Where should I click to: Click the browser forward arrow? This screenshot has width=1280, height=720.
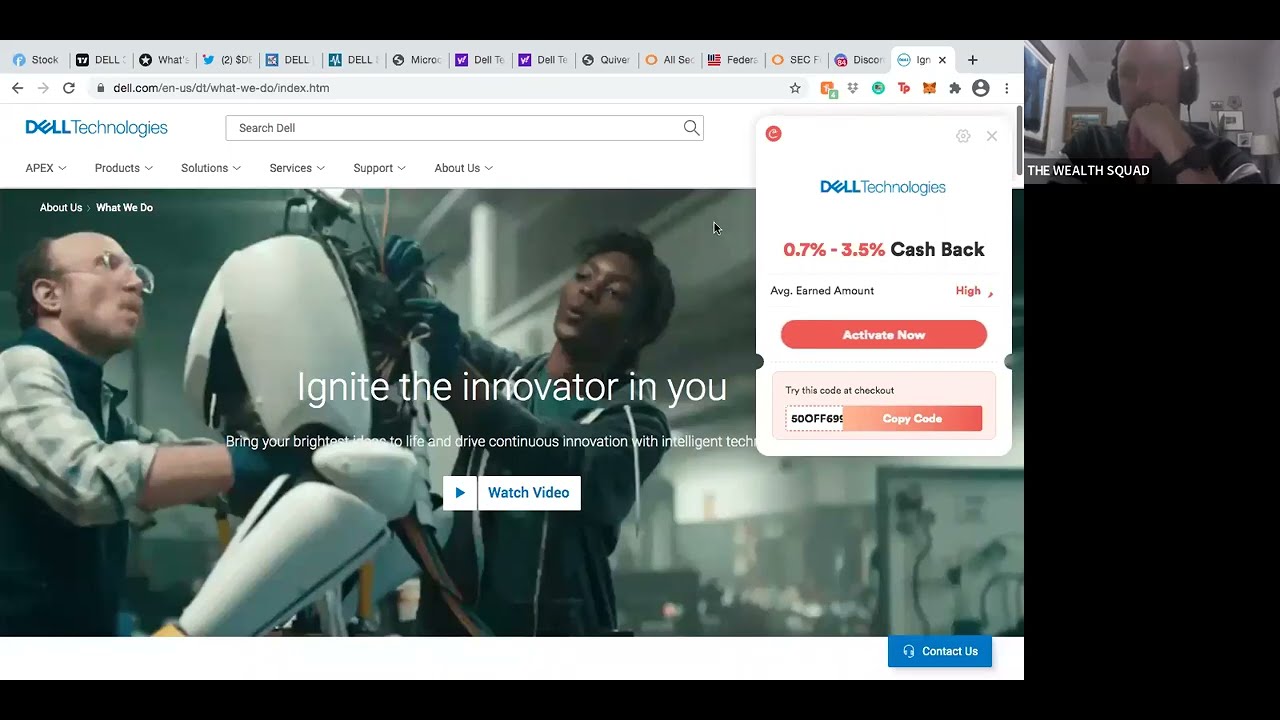click(x=42, y=88)
